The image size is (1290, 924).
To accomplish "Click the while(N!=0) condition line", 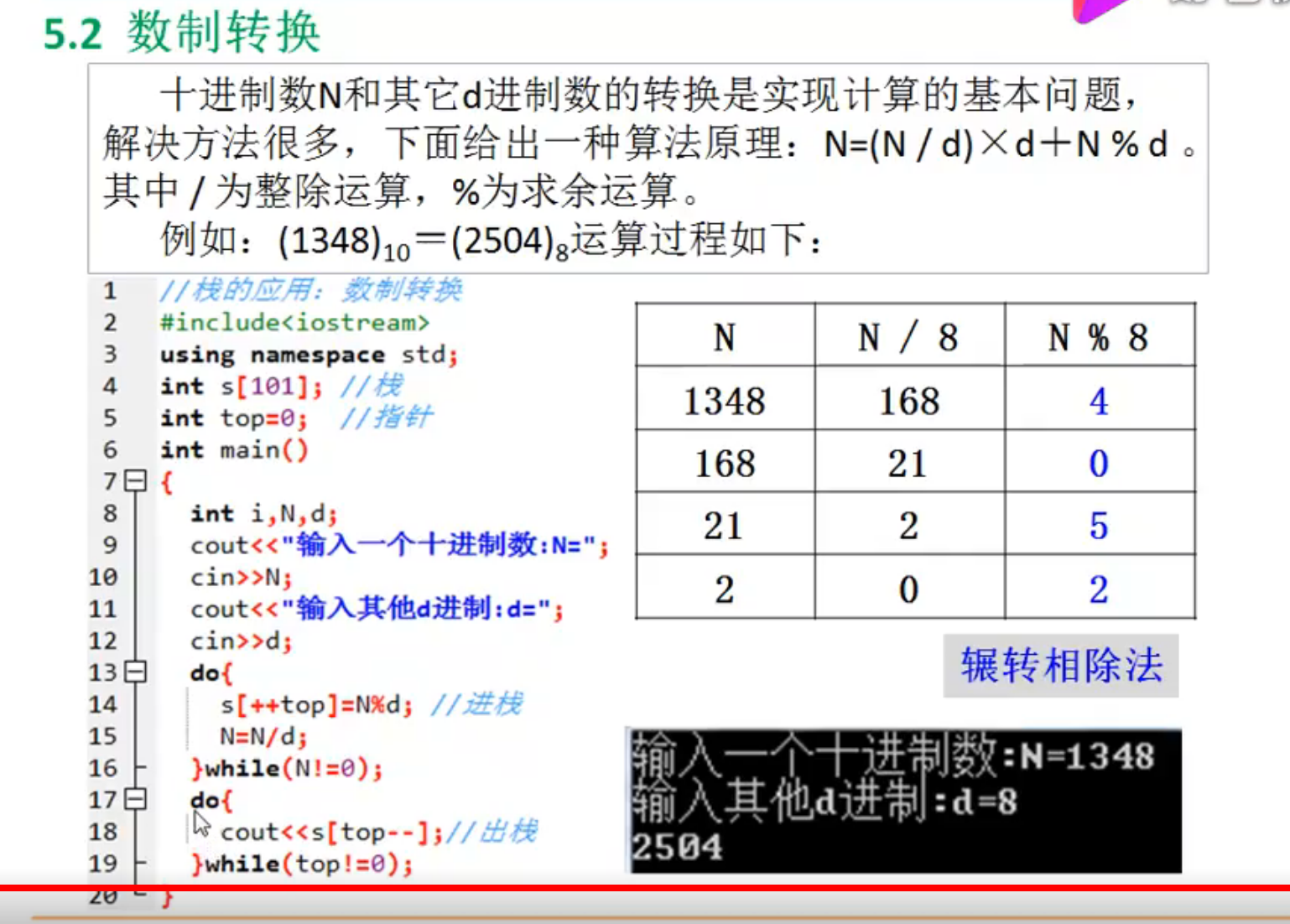I will coord(285,768).
